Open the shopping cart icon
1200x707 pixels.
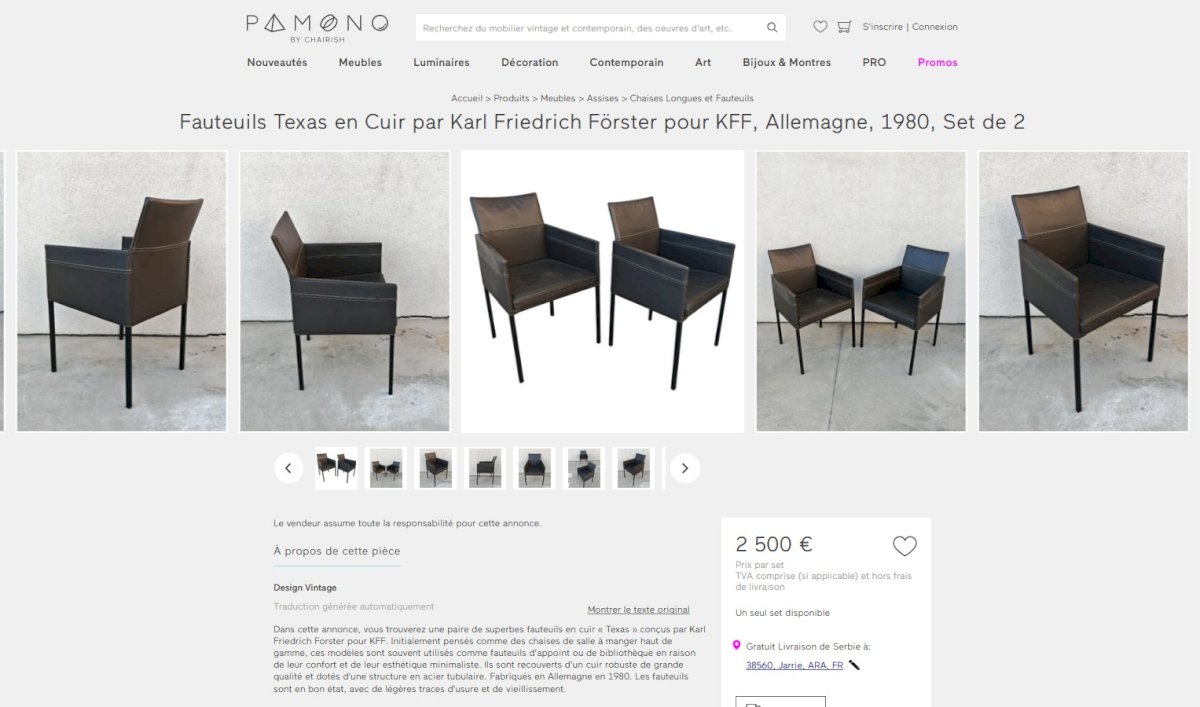coord(844,27)
